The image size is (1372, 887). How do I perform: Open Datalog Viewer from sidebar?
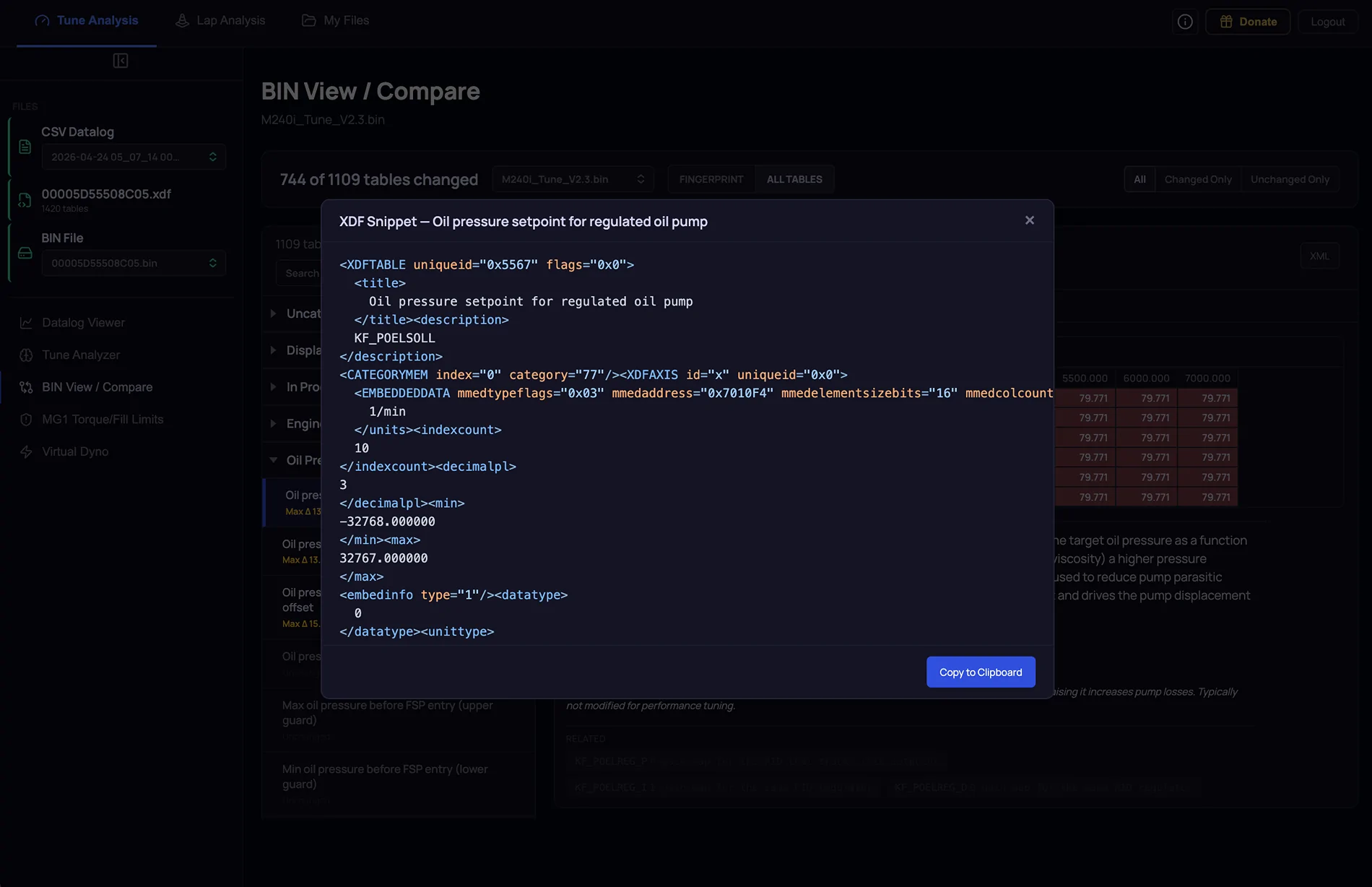(83, 323)
